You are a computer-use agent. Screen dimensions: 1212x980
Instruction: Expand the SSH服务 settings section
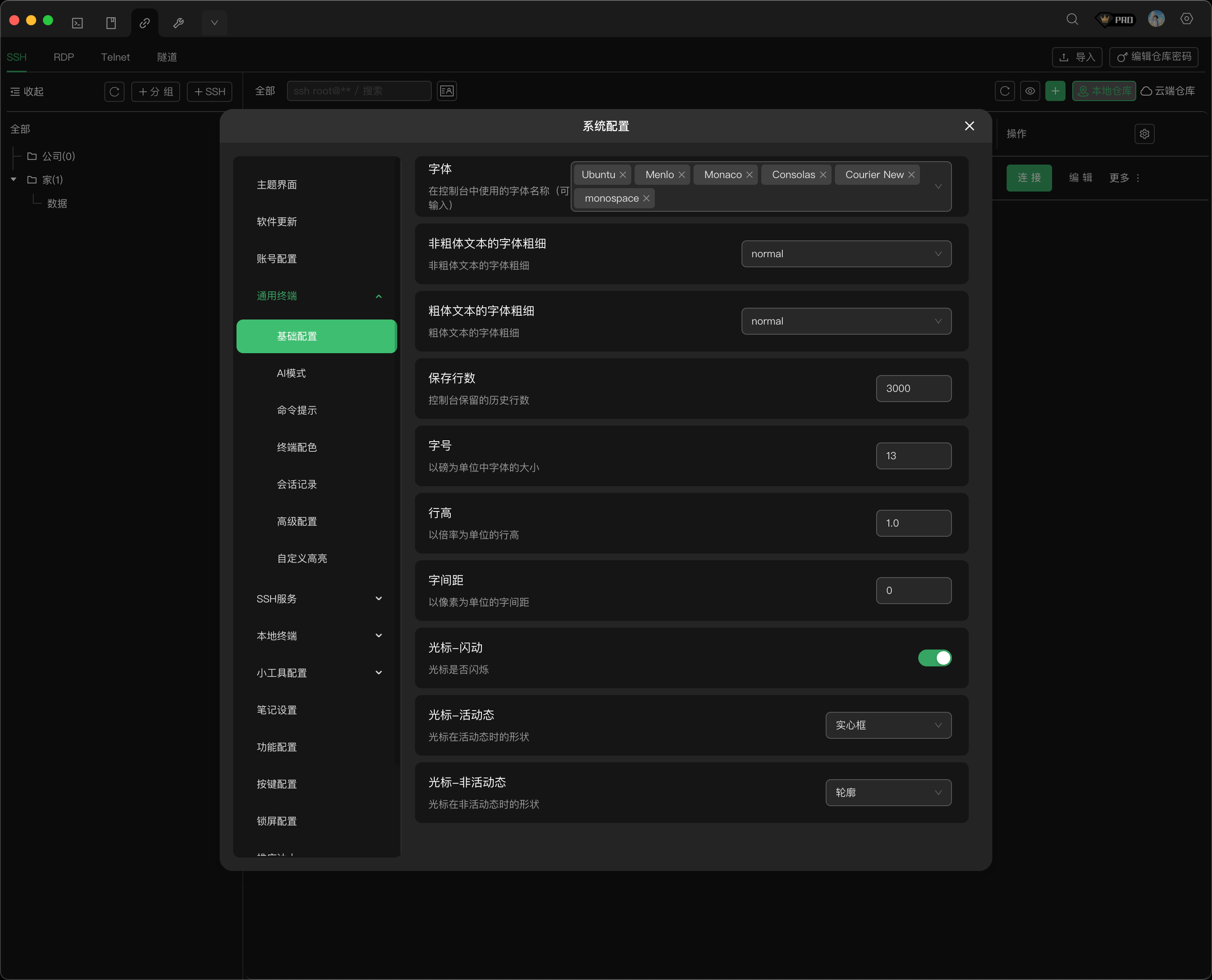point(319,599)
